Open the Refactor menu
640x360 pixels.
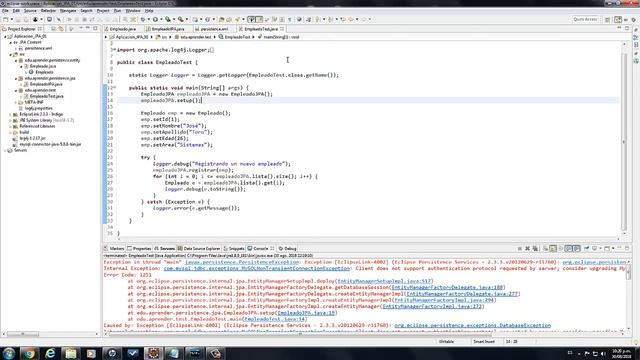(48, 11)
